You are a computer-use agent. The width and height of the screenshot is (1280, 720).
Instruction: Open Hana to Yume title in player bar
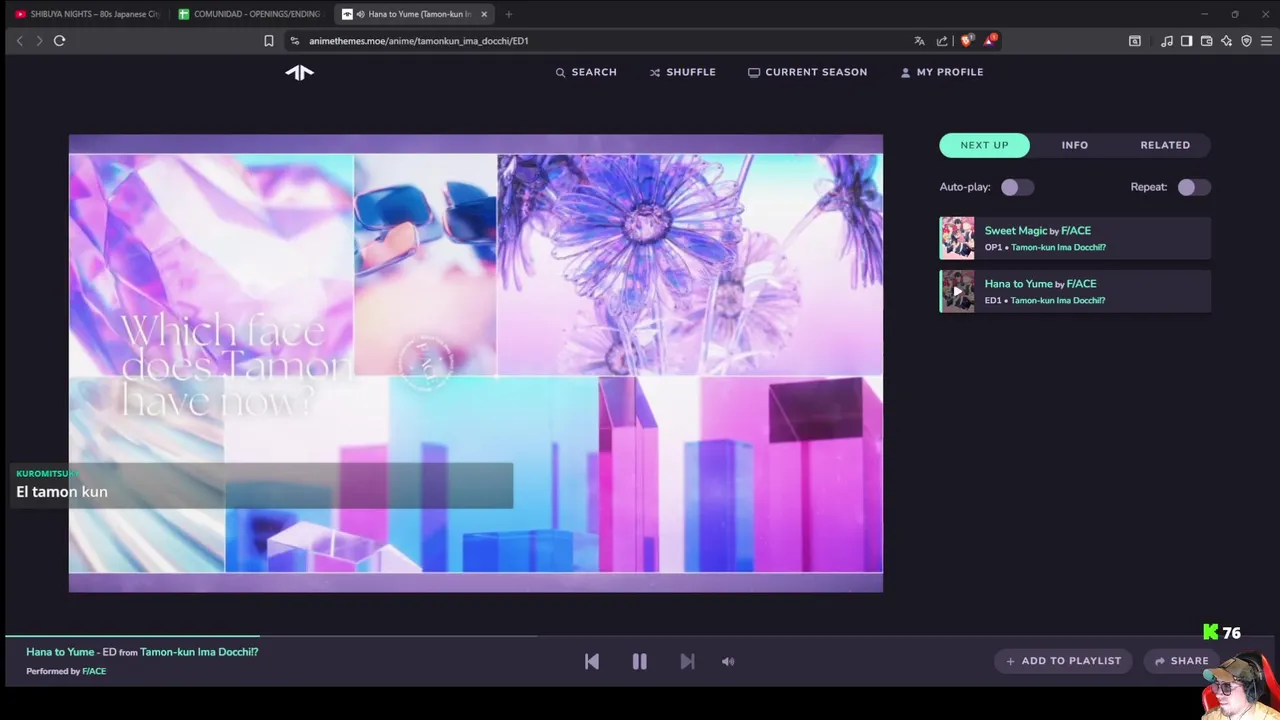point(60,652)
